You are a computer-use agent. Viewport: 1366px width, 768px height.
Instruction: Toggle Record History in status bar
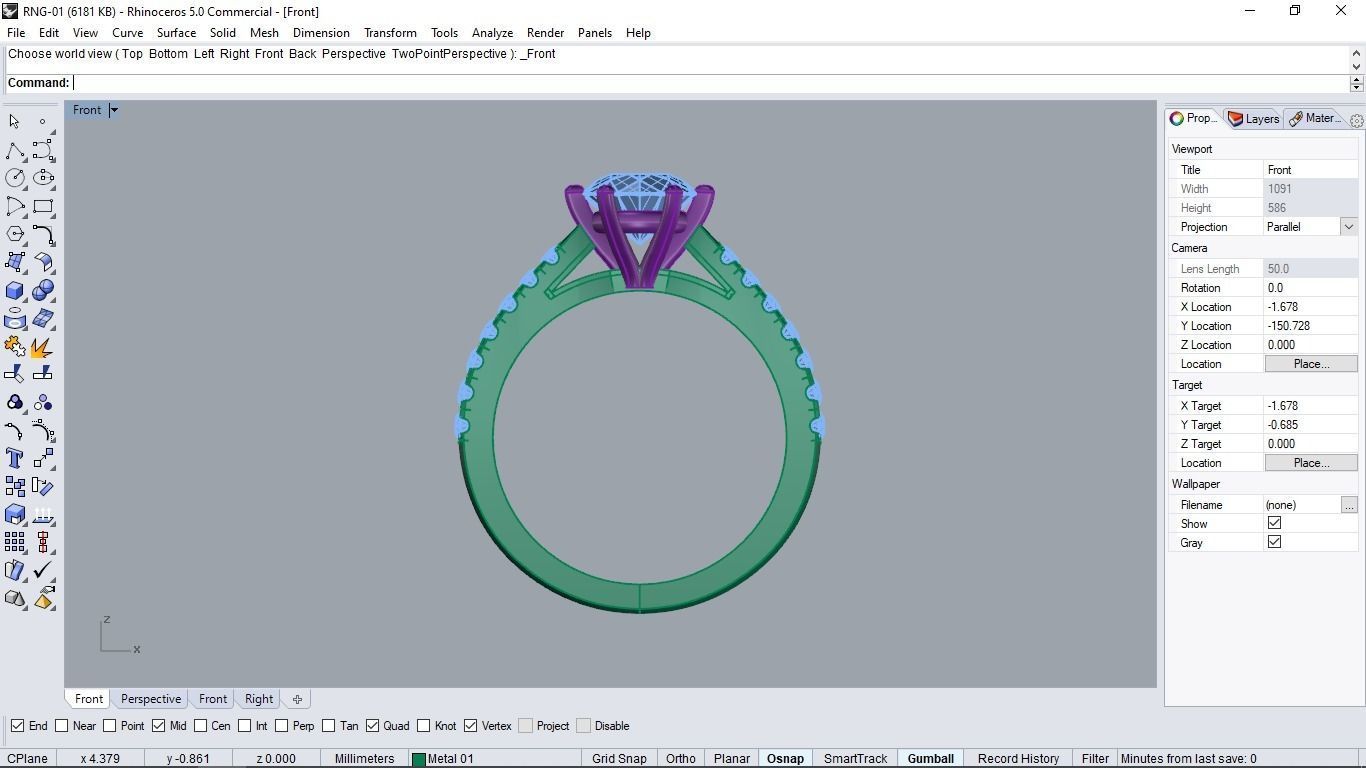coord(1018,758)
